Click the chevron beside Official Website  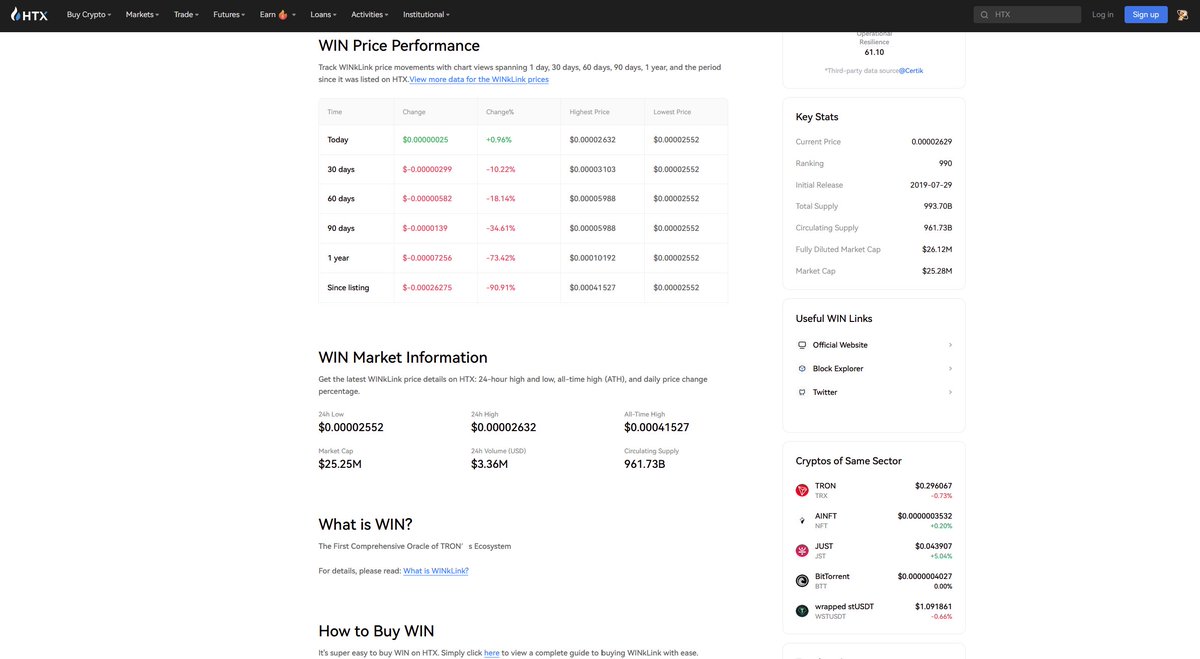click(950, 345)
